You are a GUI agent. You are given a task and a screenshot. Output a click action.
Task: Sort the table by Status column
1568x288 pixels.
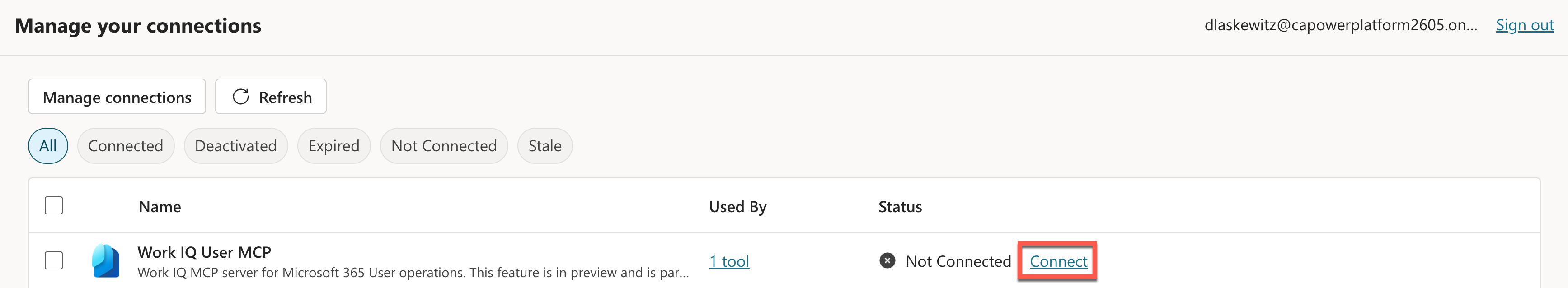tap(900, 206)
